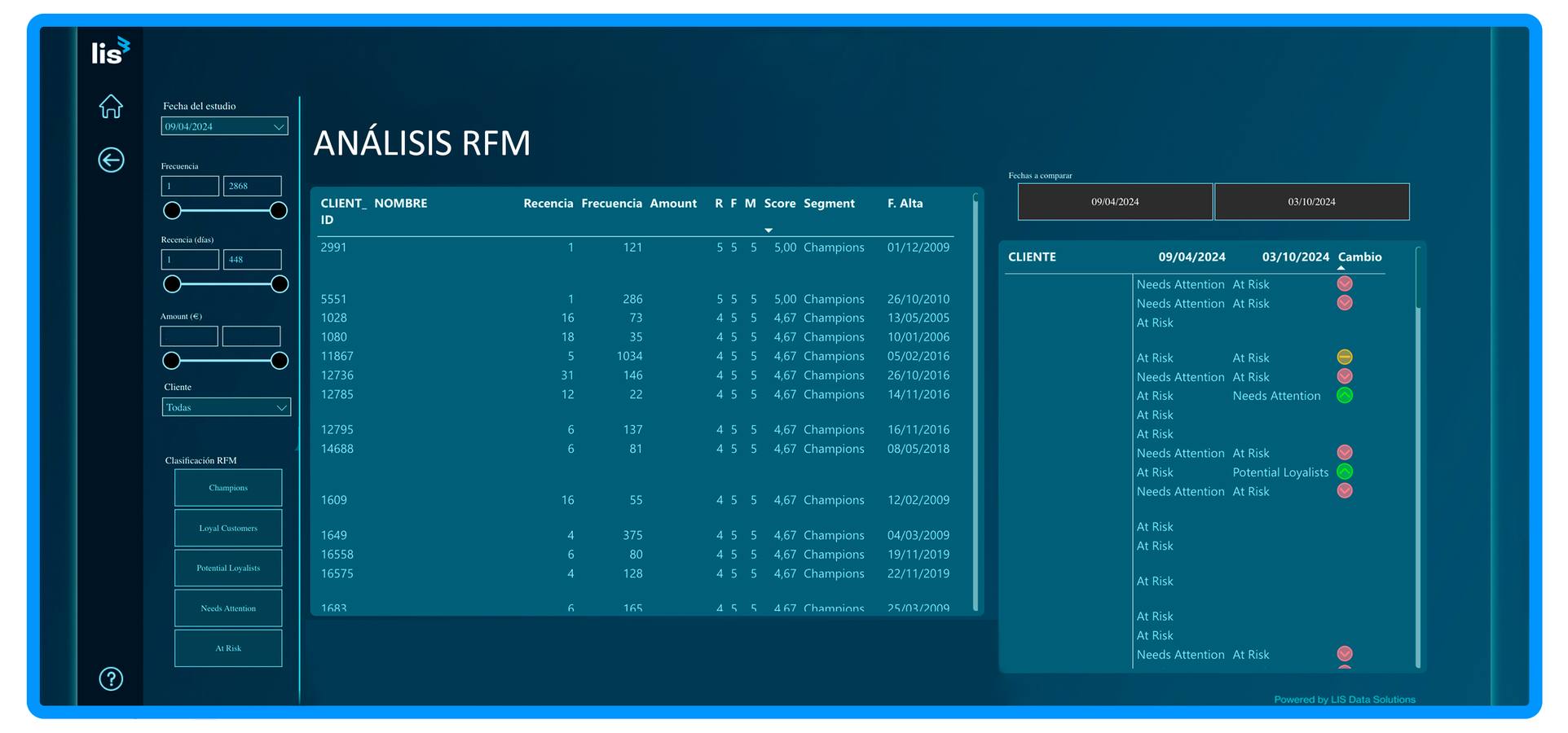Select client ID 2991 row
Screen dimensions: 1568x733
[635, 248]
